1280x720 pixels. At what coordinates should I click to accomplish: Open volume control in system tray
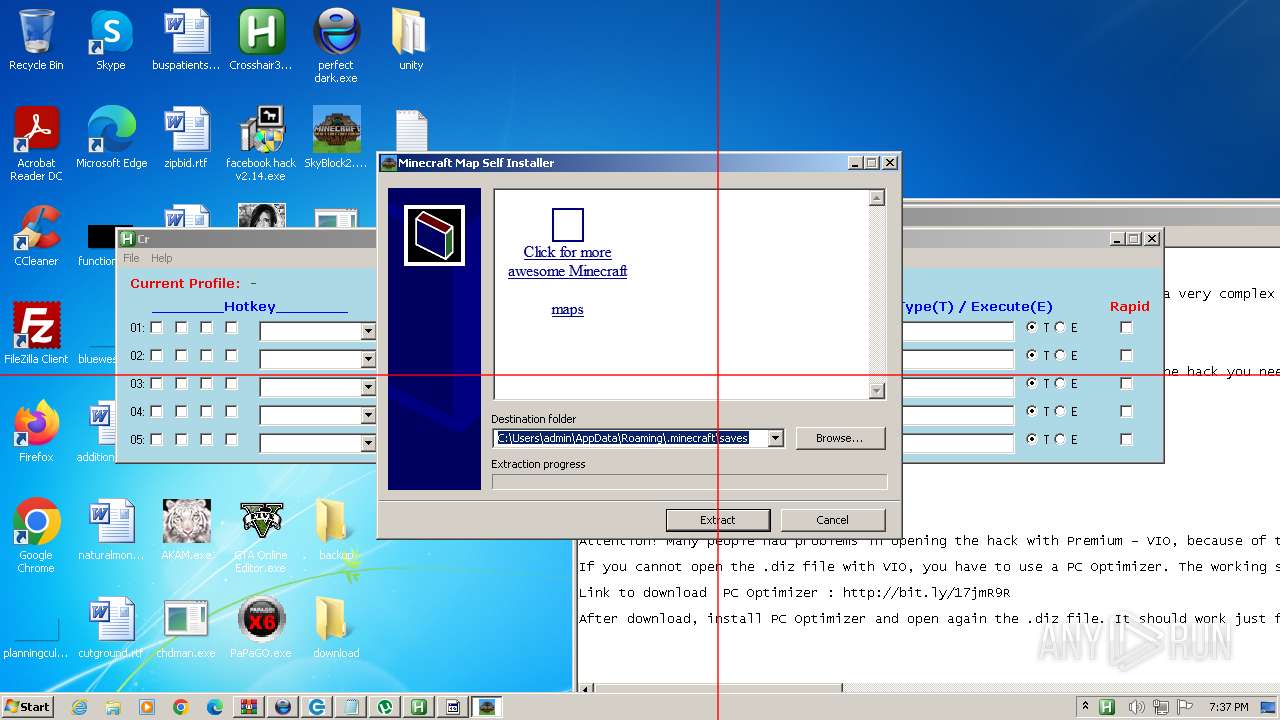click(1136, 707)
